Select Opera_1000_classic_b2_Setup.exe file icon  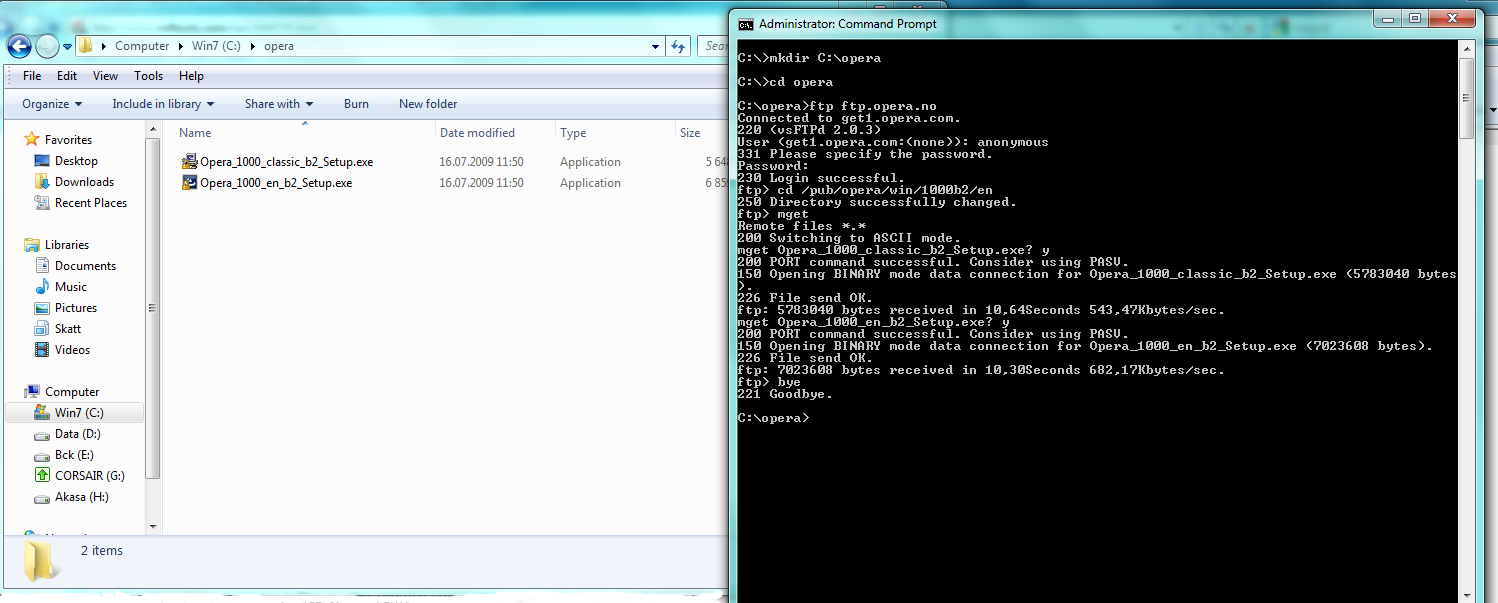[190, 162]
